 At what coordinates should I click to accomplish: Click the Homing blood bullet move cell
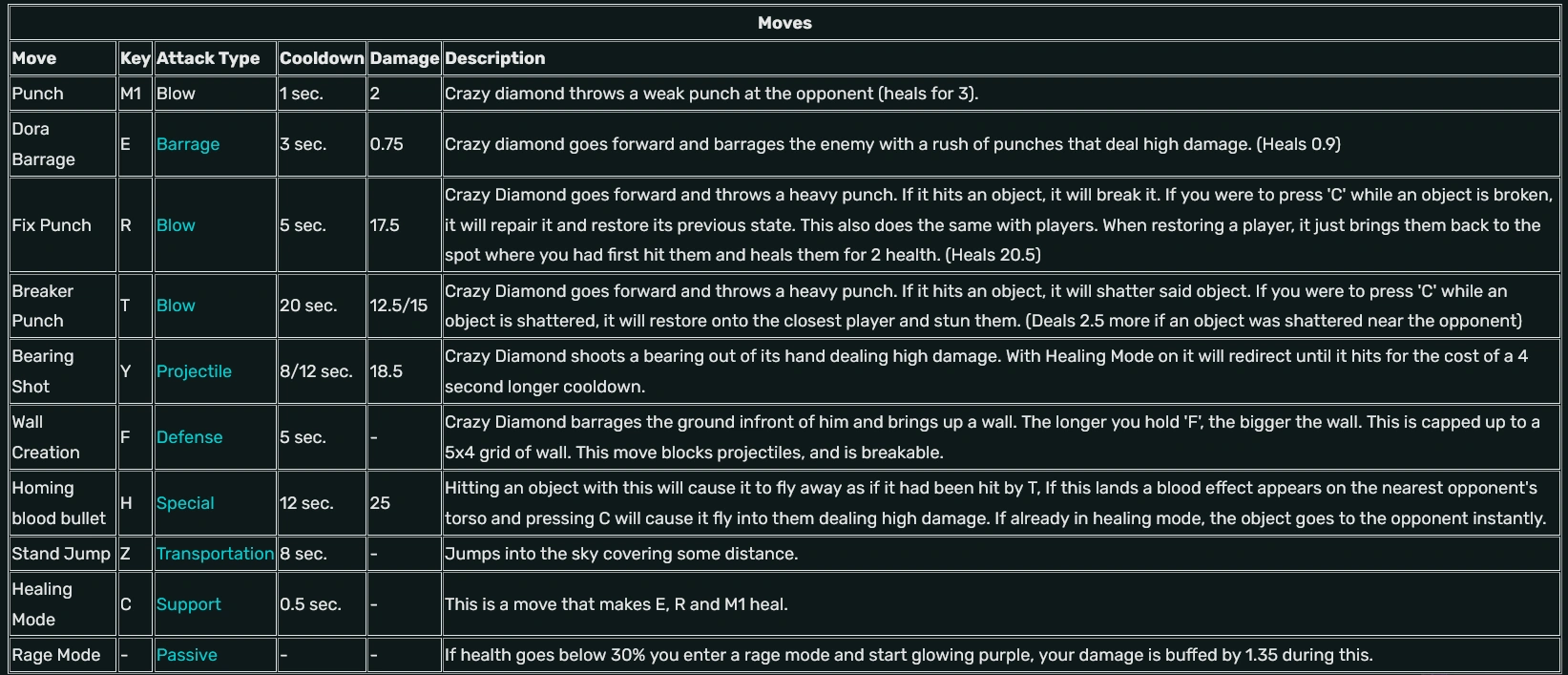[58, 503]
